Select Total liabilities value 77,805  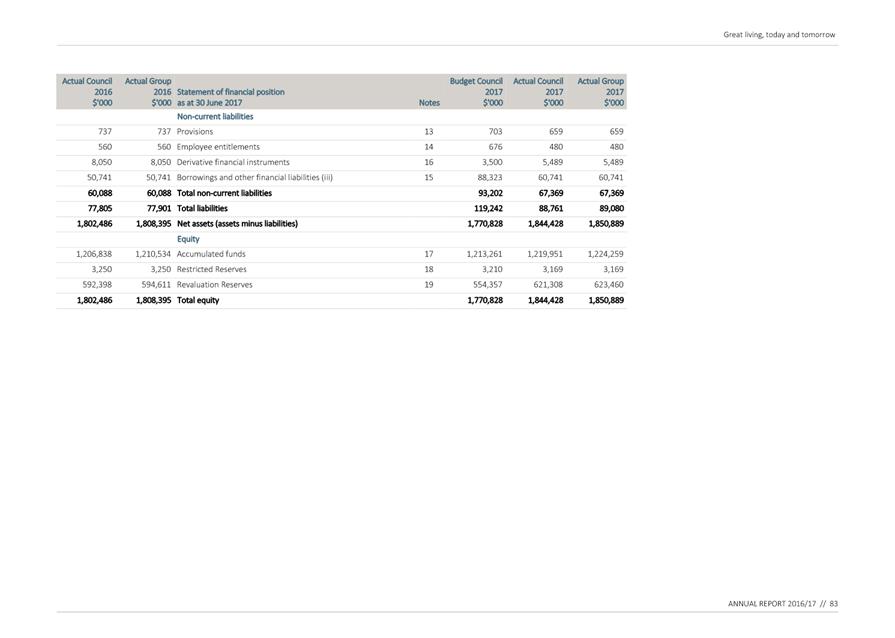(100, 209)
